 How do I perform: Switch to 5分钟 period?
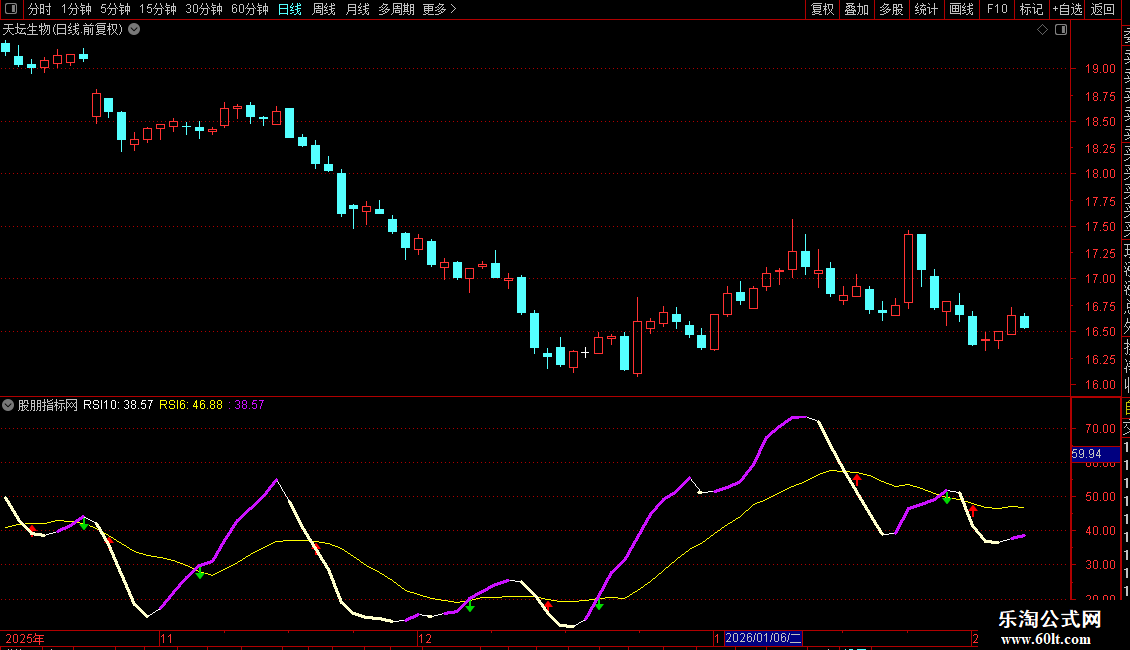[x=115, y=9]
